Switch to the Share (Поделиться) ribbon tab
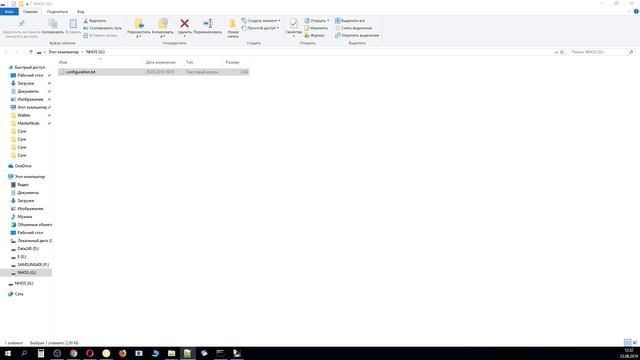The height and width of the screenshot is (360, 640). click(x=57, y=12)
